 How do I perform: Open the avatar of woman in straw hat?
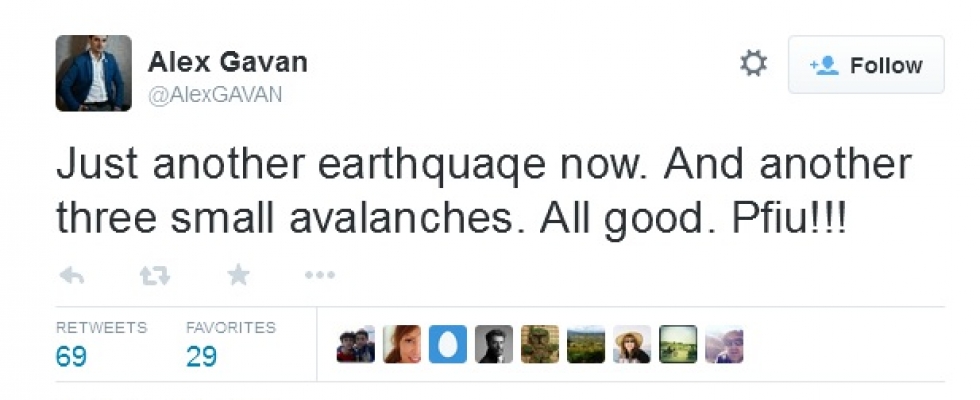(632, 345)
